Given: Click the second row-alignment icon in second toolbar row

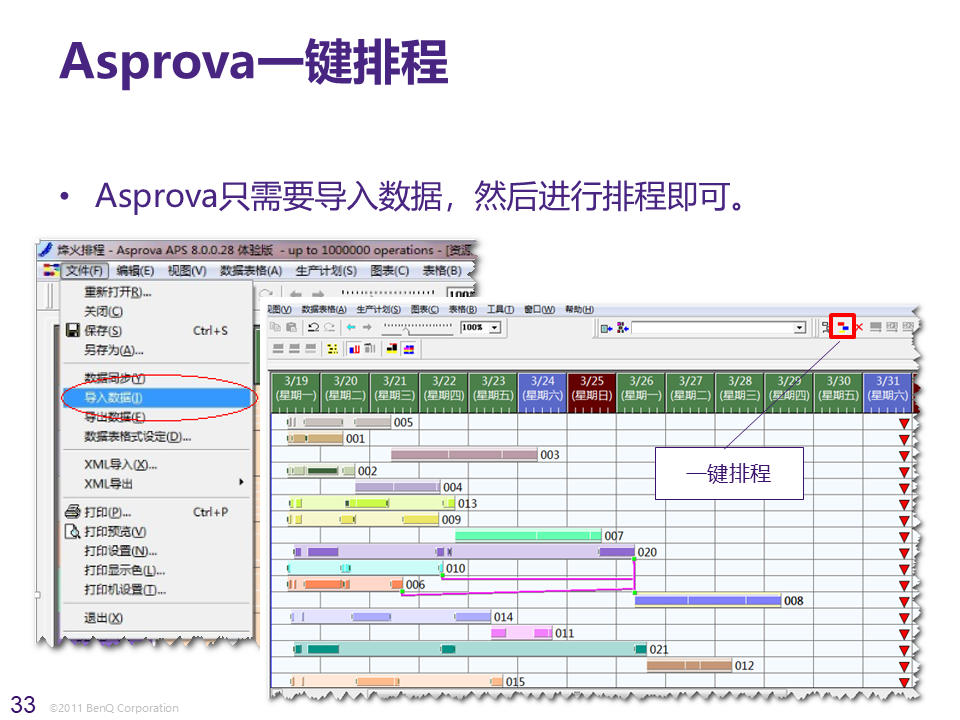Looking at the screenshot, I should (294, 349).
